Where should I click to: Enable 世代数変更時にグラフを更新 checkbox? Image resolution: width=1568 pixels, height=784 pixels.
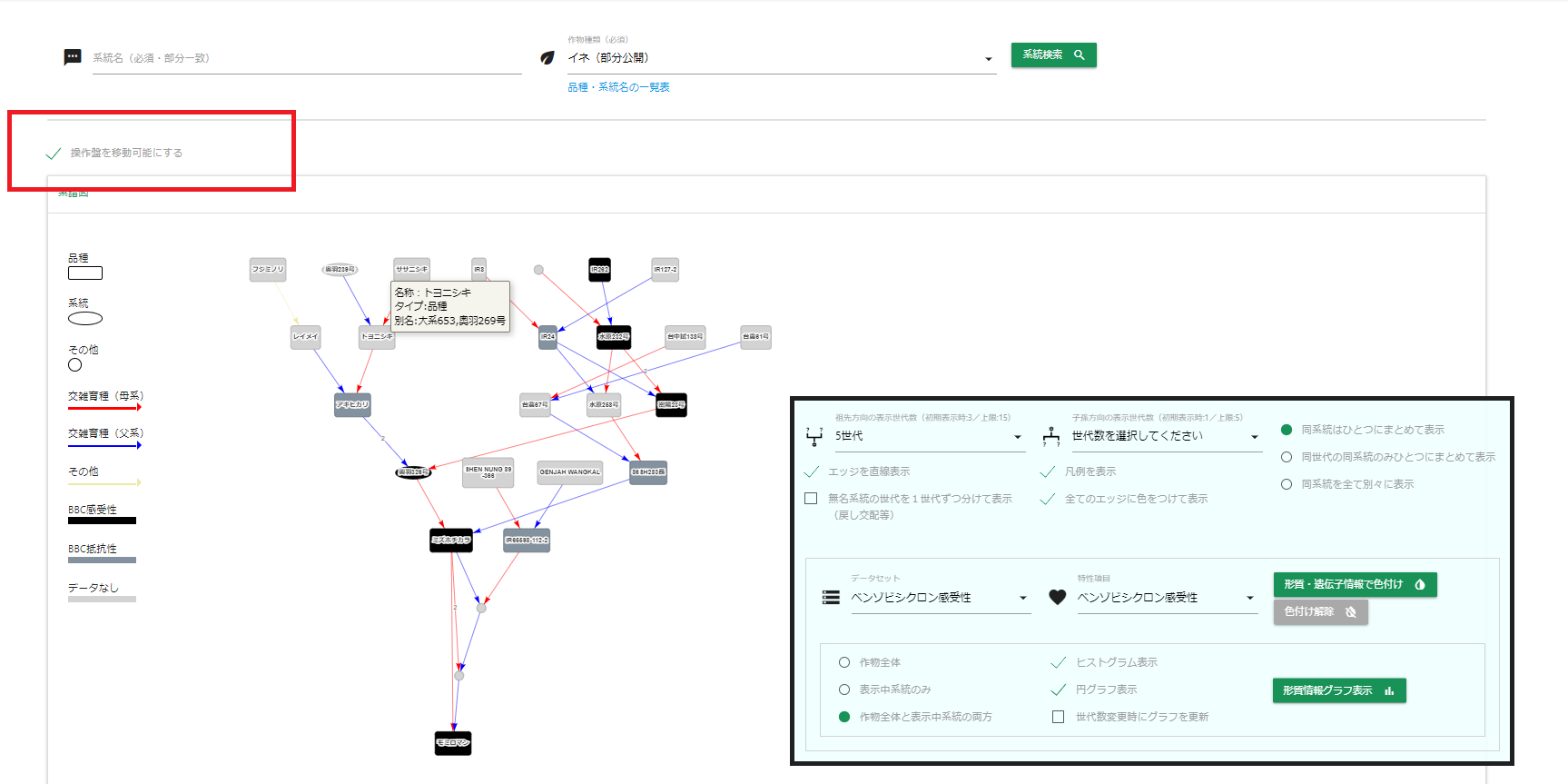1058,717
